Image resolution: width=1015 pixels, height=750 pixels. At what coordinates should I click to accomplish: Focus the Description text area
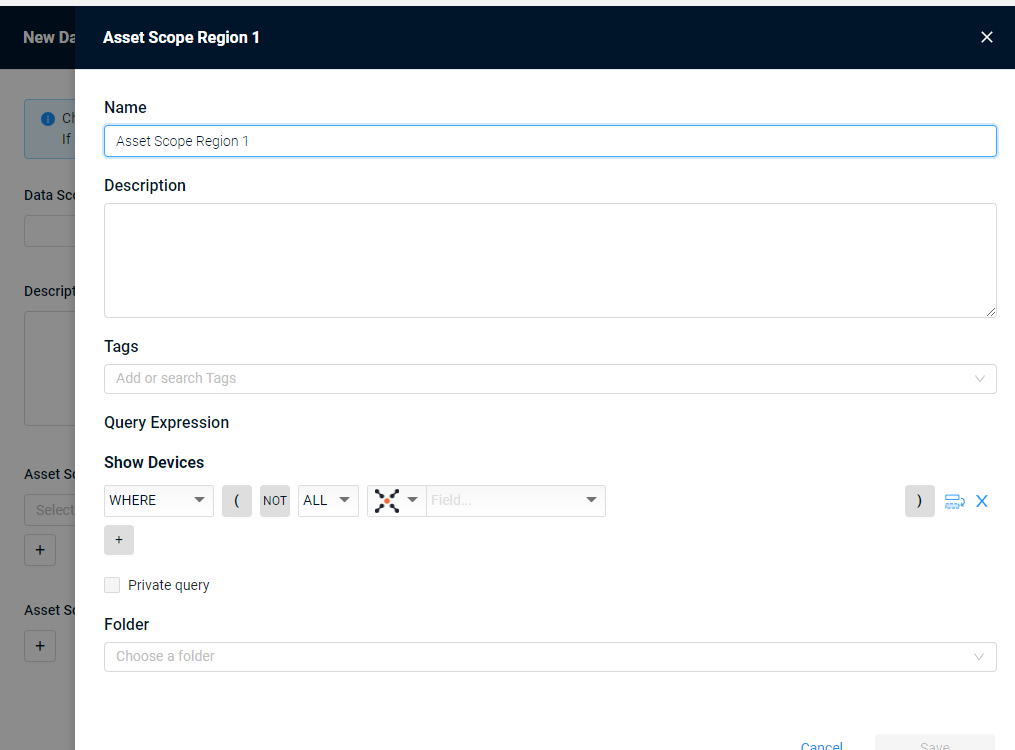click(550, 260)
